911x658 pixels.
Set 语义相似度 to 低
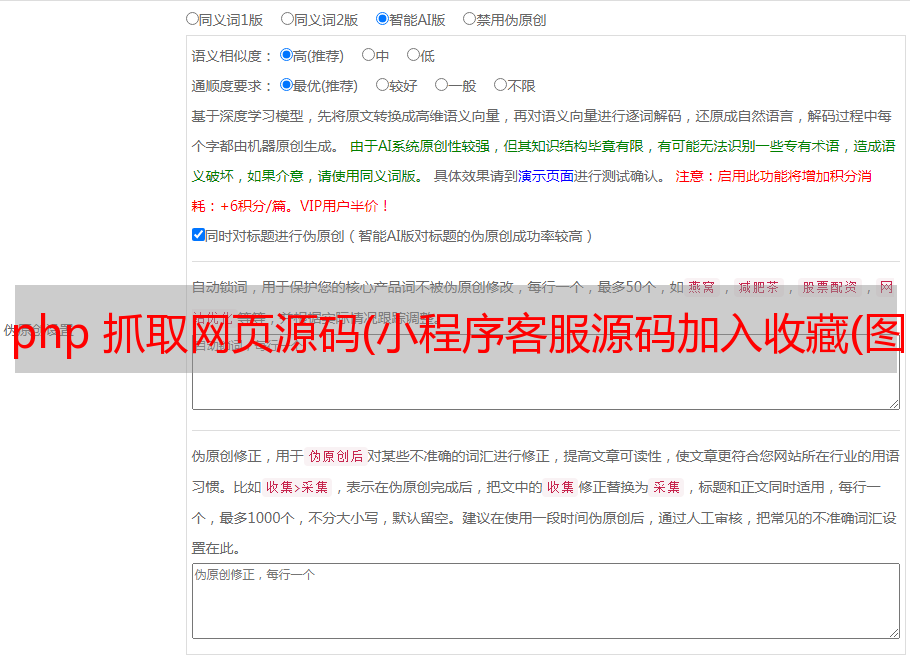click(x=413, y=55)
